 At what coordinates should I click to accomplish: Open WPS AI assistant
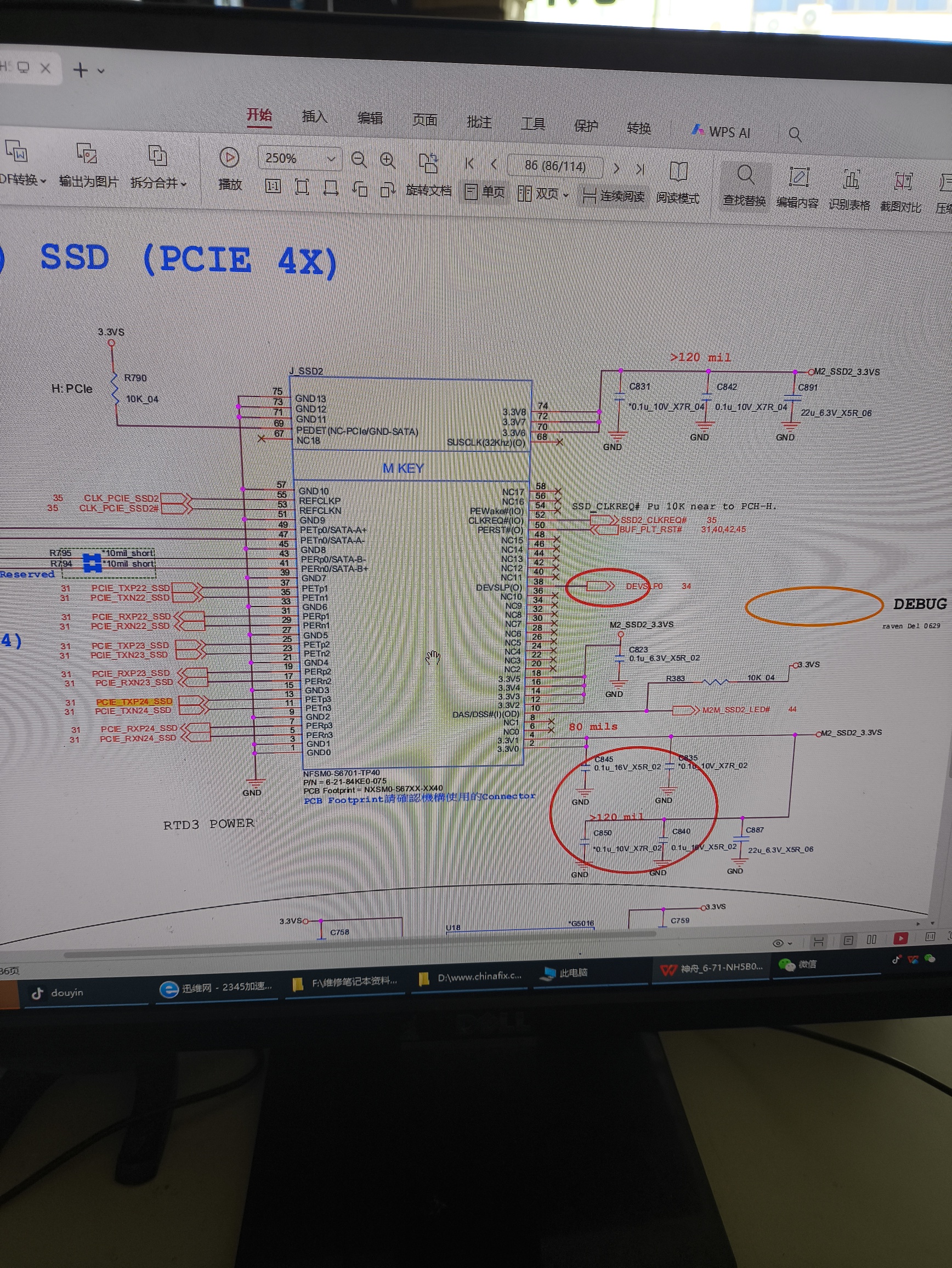pos(721,131)
